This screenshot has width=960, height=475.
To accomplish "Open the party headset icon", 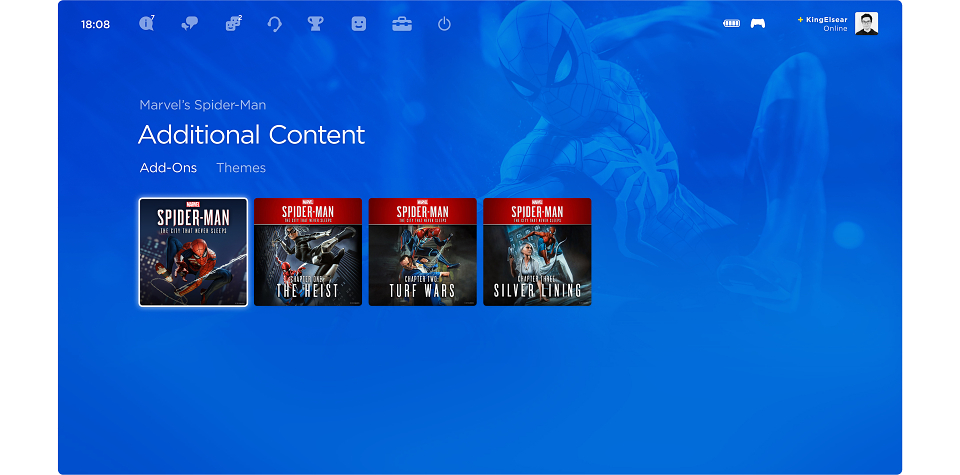I will coord(275,24).
